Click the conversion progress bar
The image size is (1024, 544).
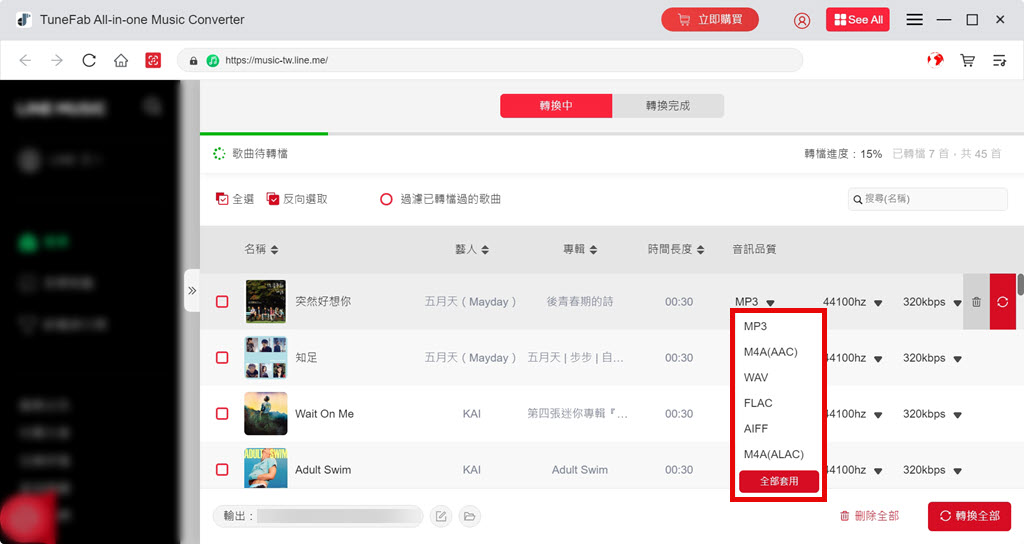pos(612,134)
